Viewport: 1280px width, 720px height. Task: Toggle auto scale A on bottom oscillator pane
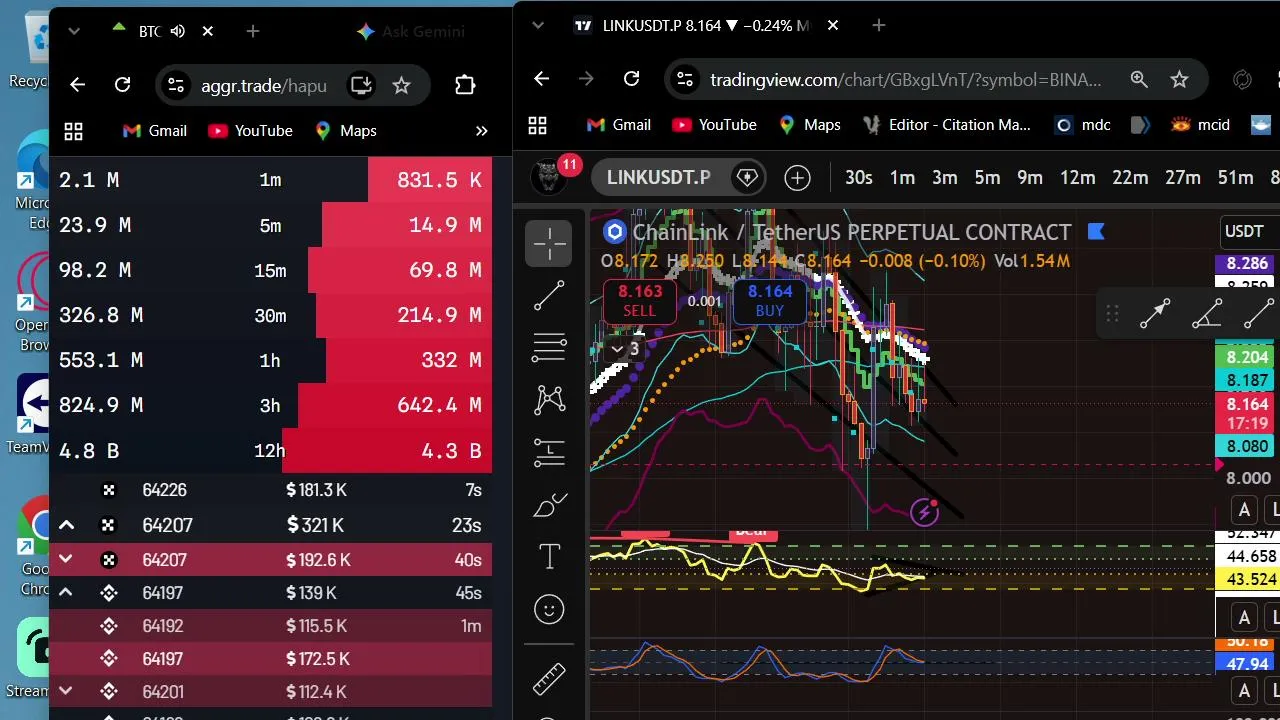[x=1244, y=691]
